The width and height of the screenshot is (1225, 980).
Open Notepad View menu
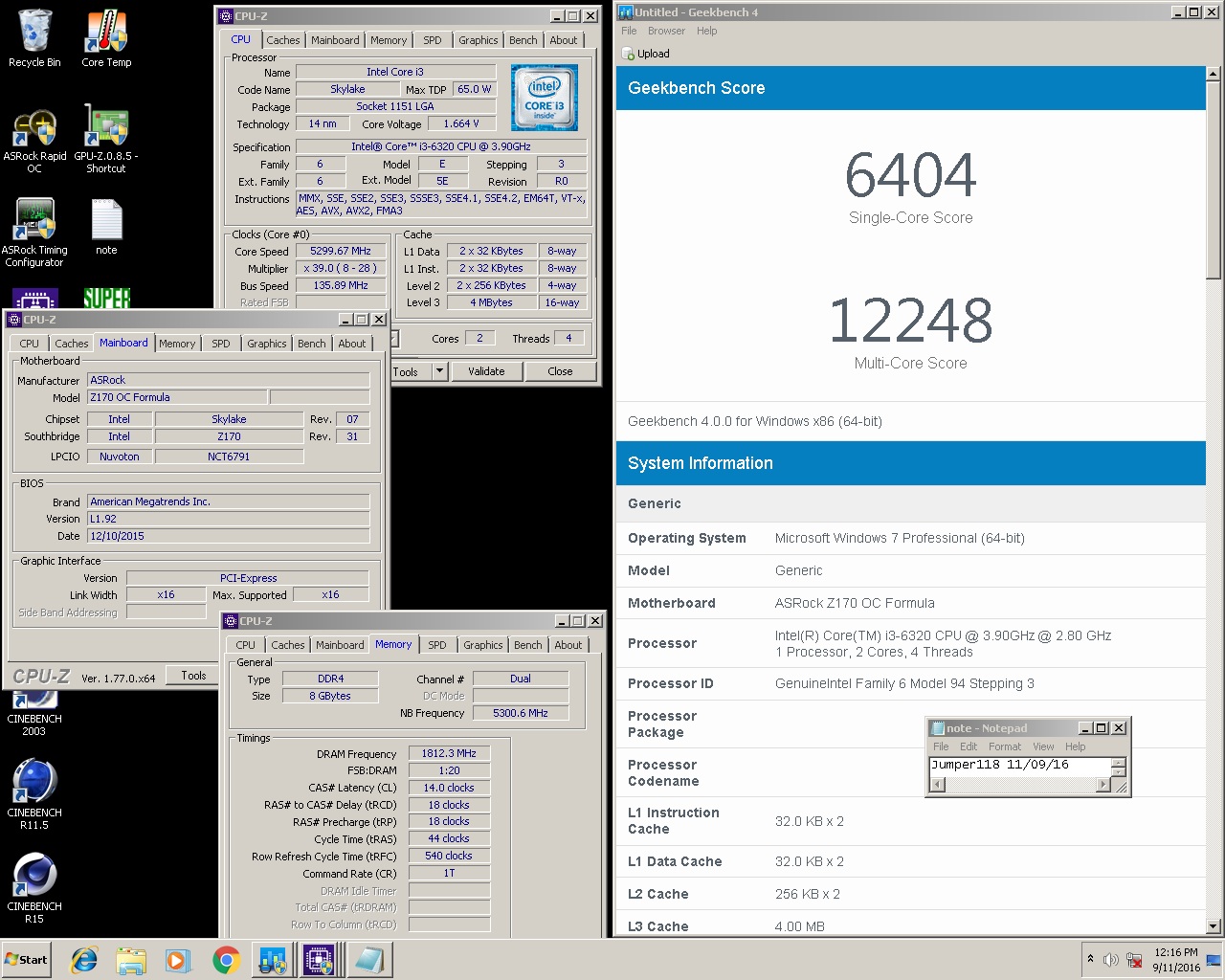[1043, 746]
